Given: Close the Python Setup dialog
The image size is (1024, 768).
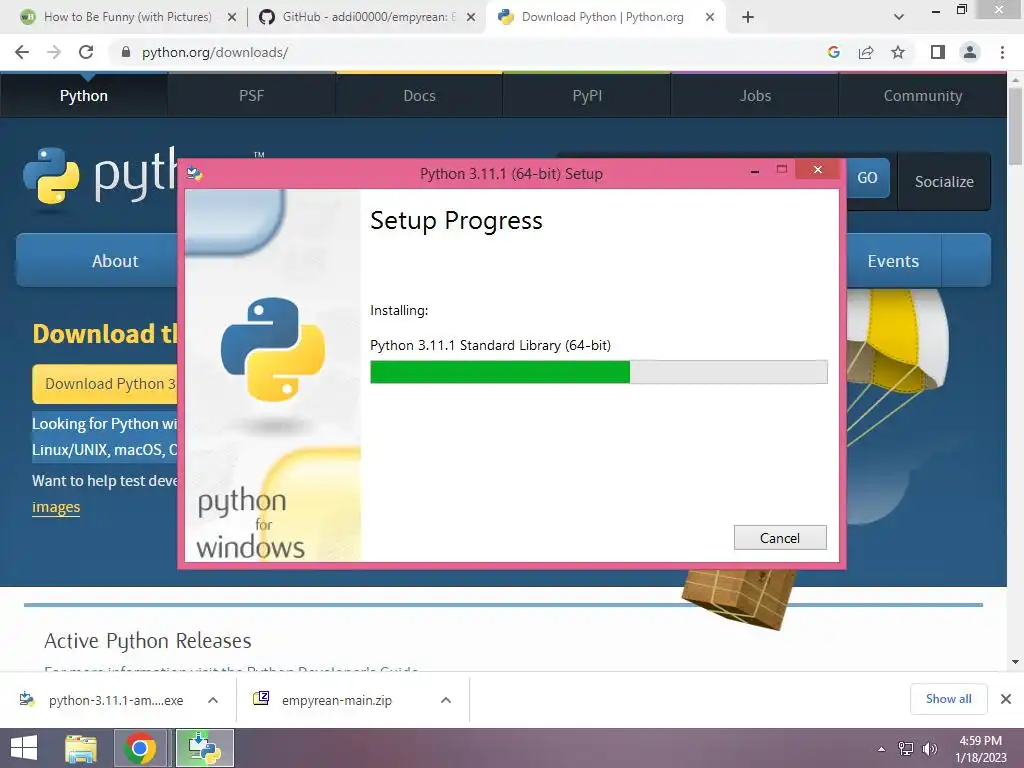Looking at the screenshot, I should pos(818,170).
